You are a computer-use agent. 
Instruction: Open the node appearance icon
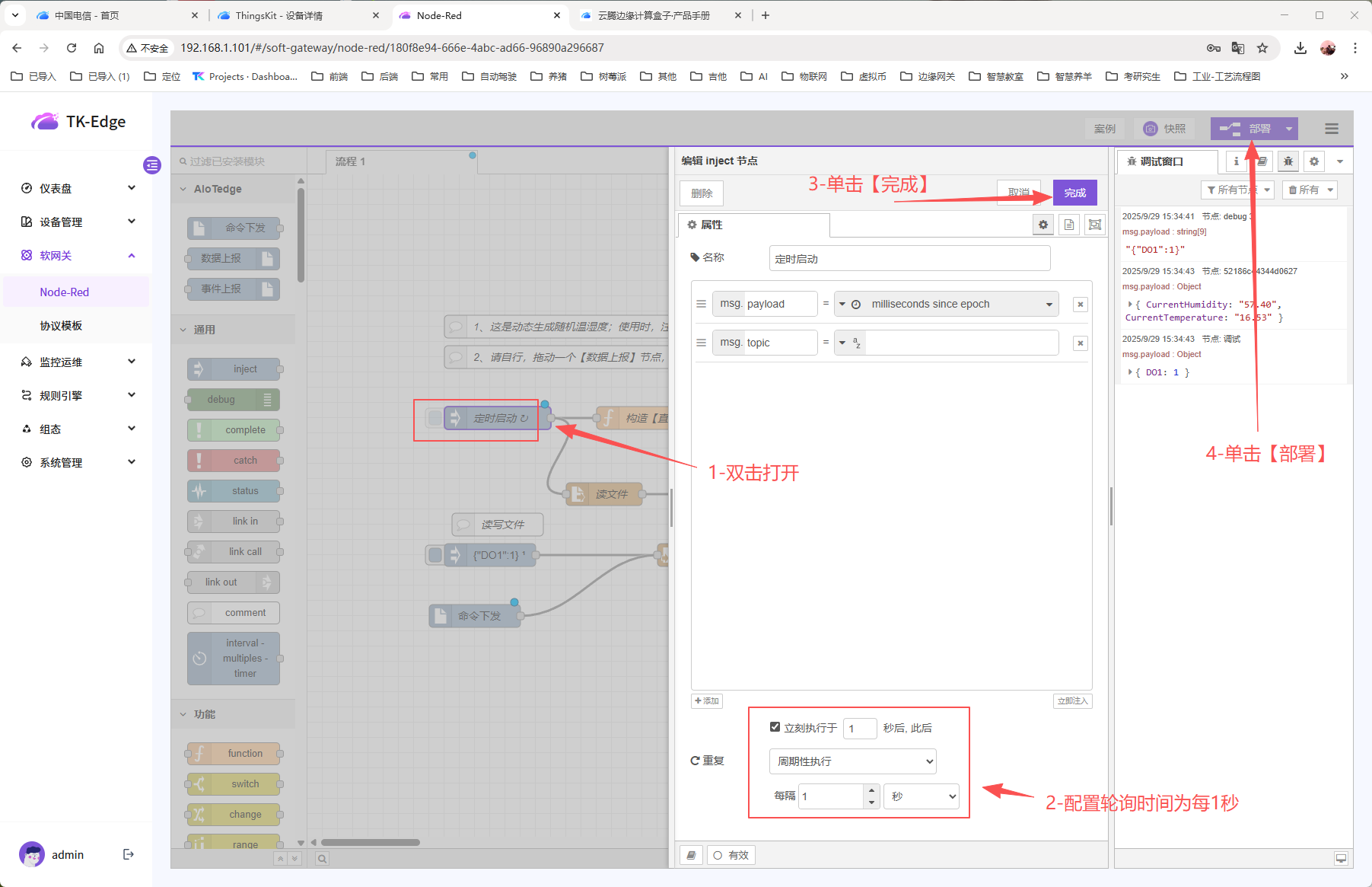(1095, 225)
